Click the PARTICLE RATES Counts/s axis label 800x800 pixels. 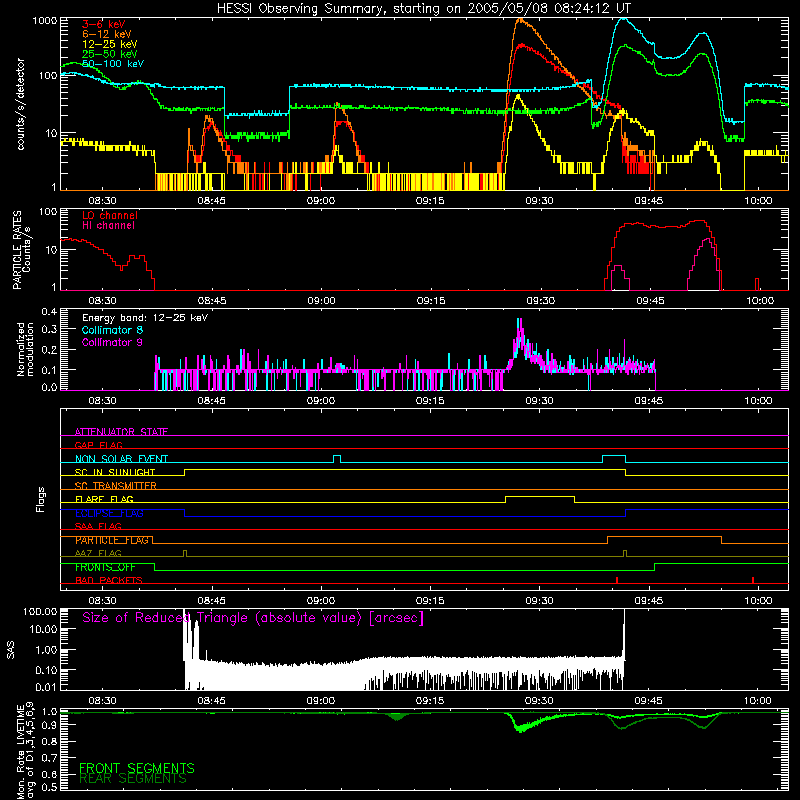[21, 250]
